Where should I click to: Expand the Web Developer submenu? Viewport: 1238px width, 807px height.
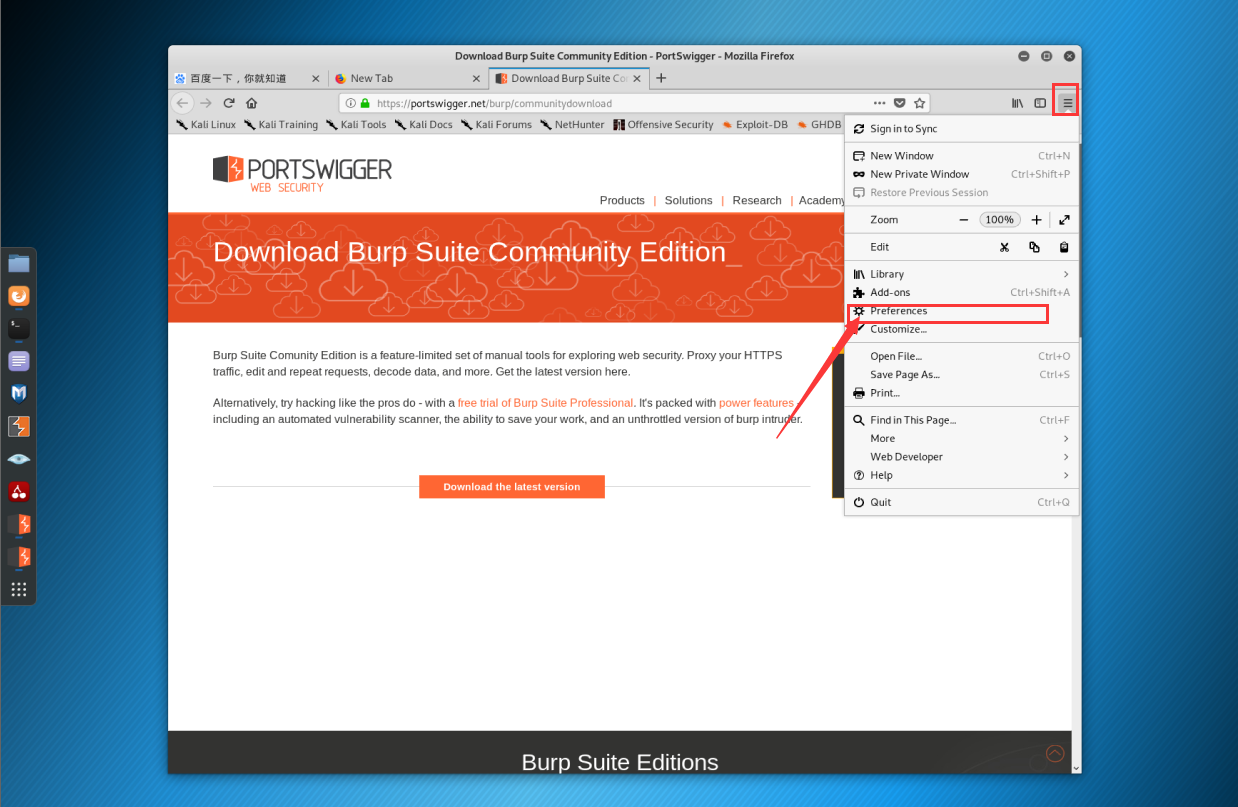(961, 457)
